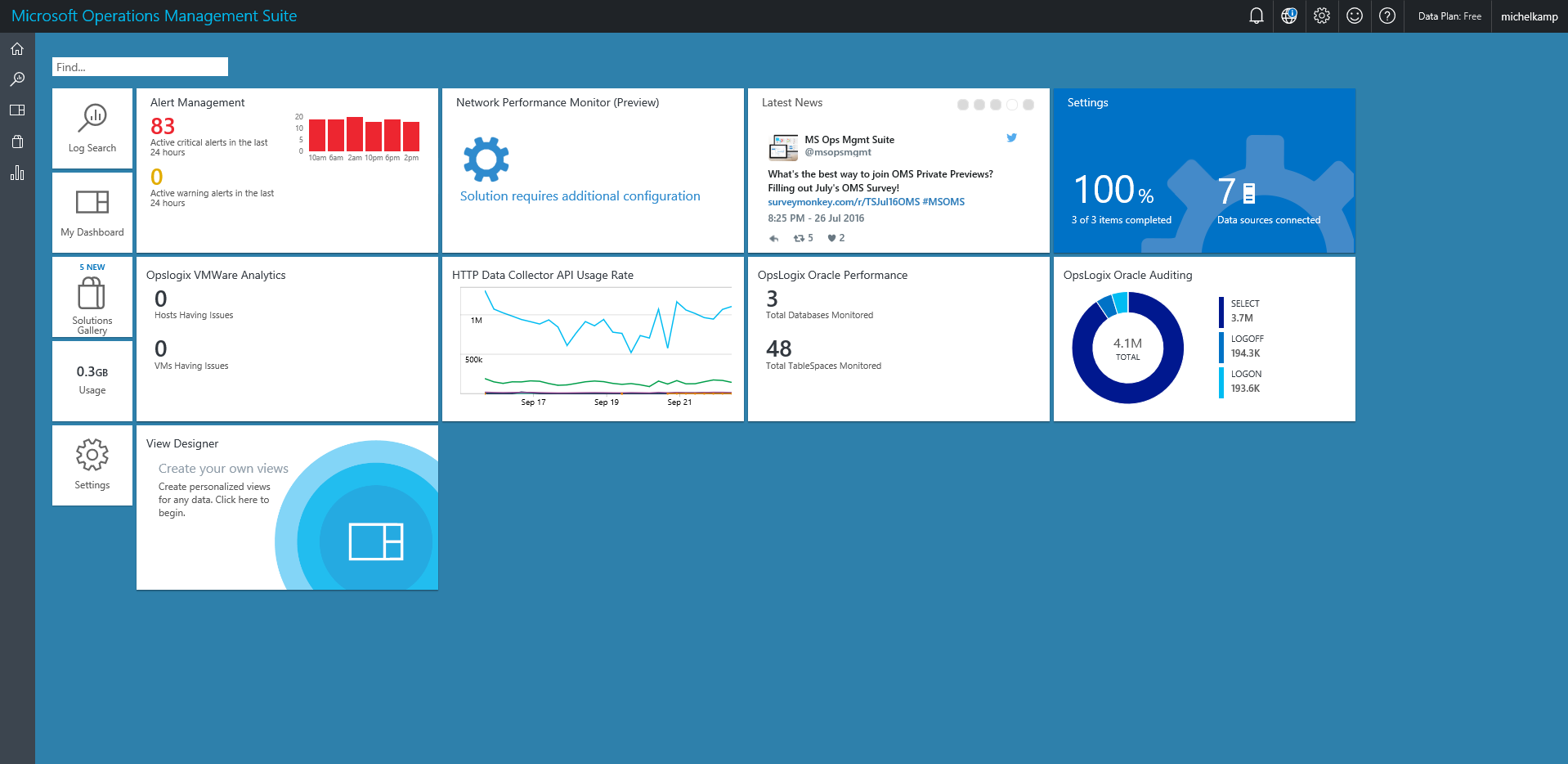Click Hosts Having Issues value
This screenshot has width=1568, height=764.
(x=161, y=299)
